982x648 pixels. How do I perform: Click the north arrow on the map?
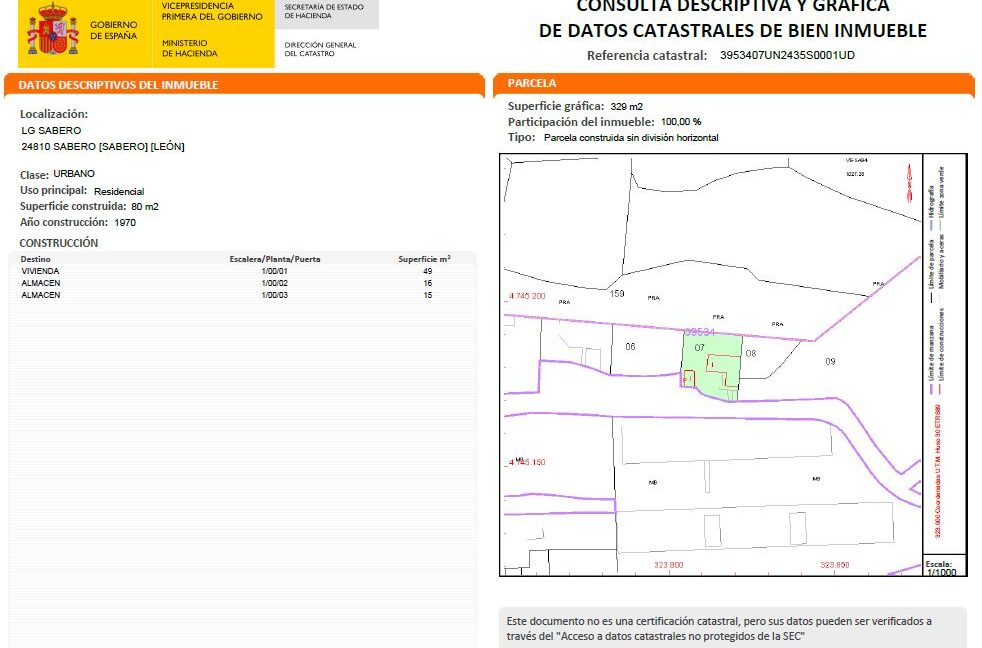[909, 183]
